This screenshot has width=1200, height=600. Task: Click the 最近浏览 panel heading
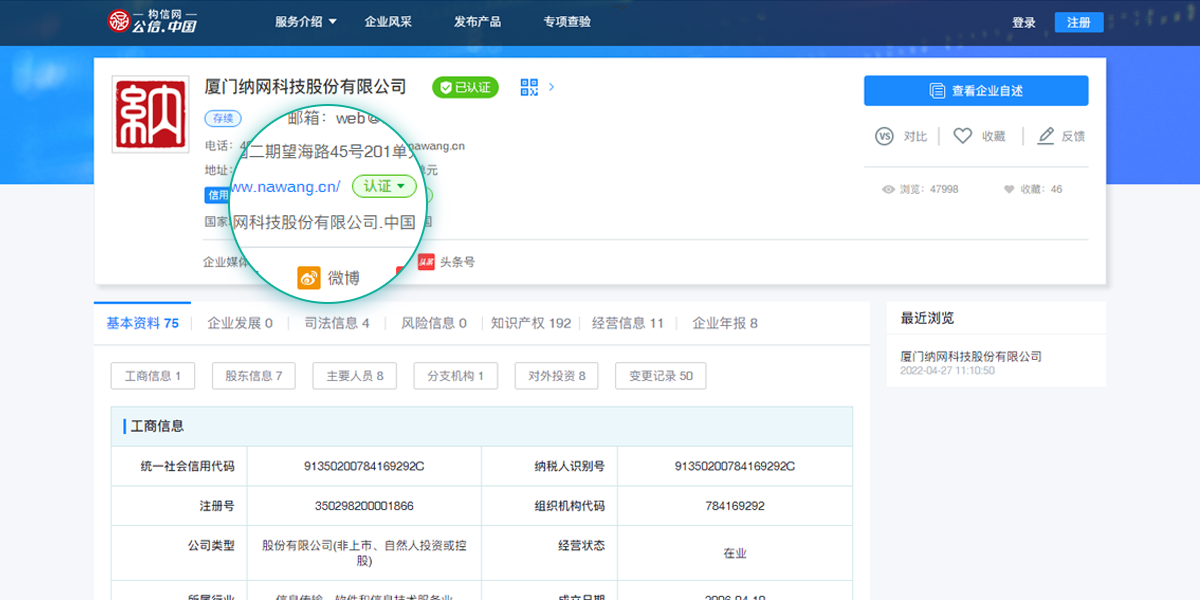[927, 318]
